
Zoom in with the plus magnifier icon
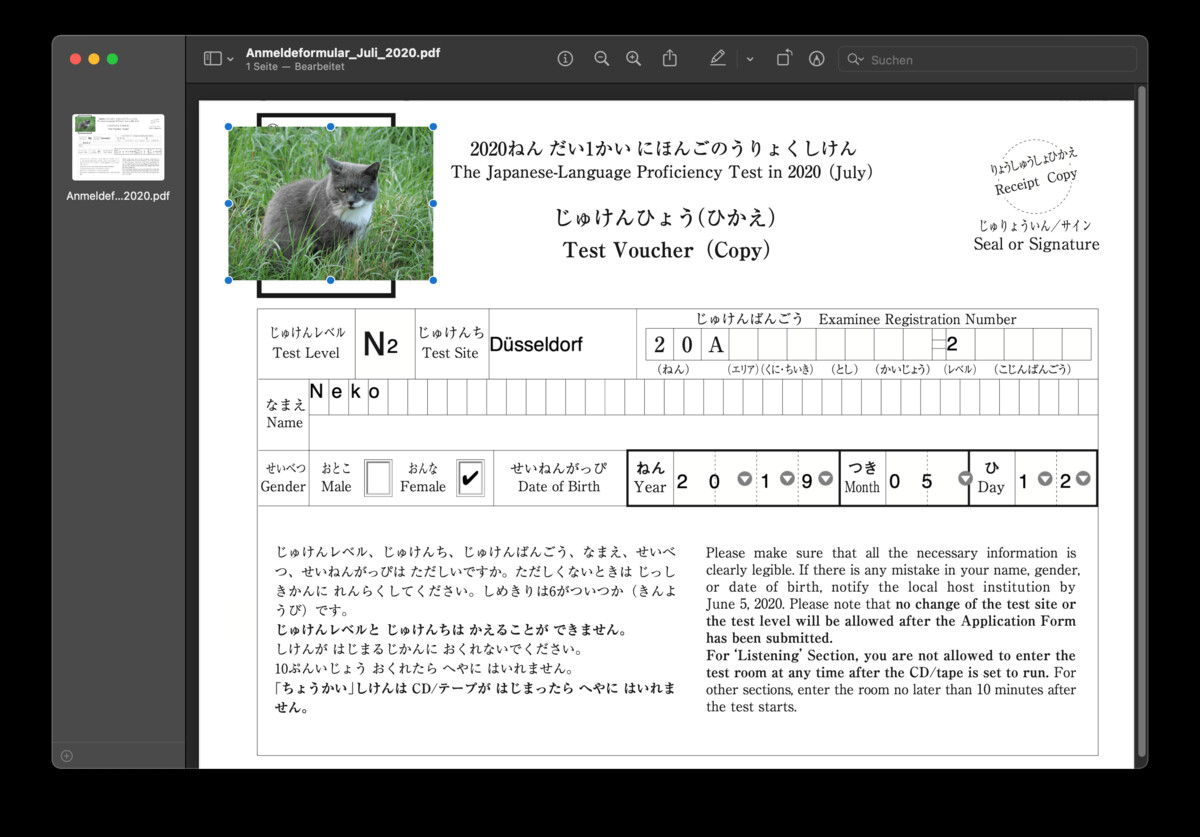click(x=633, y=58)
